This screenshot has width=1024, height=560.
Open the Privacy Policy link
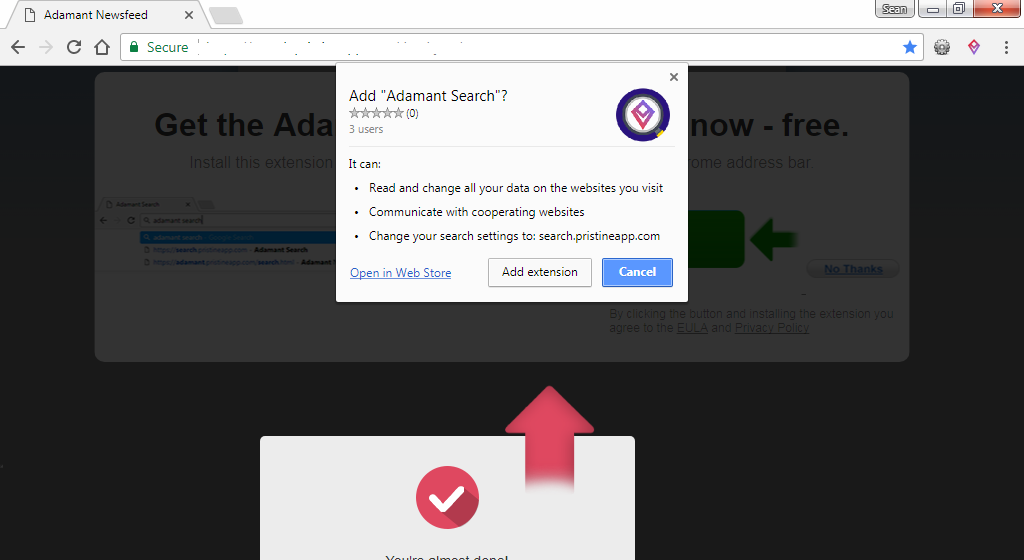pos(772,328)
